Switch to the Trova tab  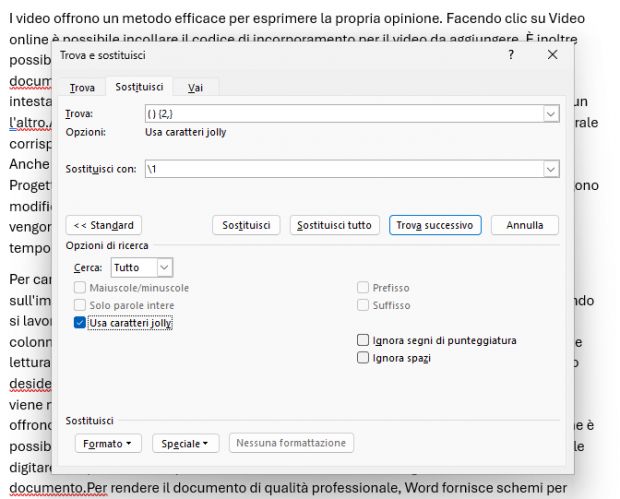click(82, 88)
